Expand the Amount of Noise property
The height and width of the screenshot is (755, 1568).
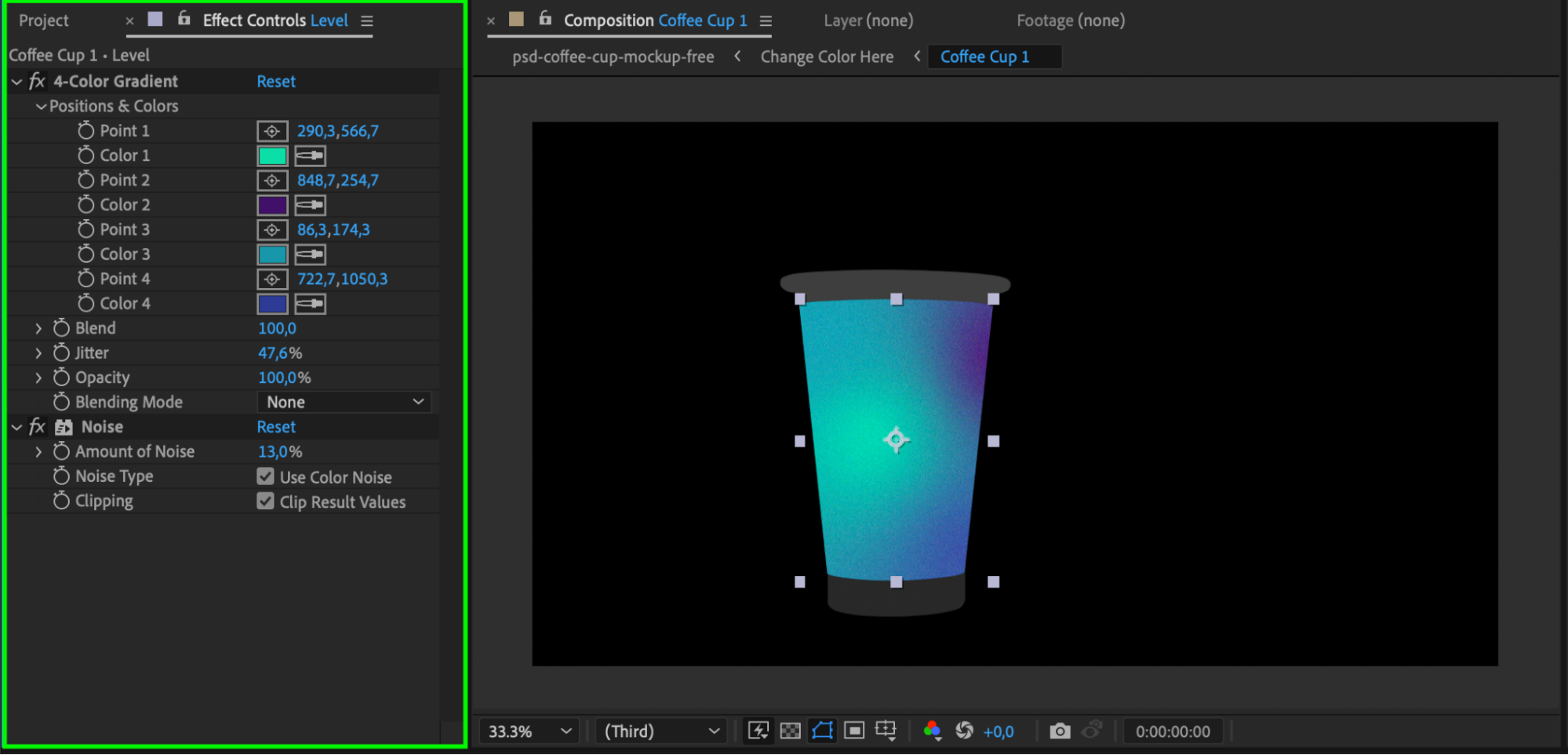pyautogui.click(x=38, y=452)
